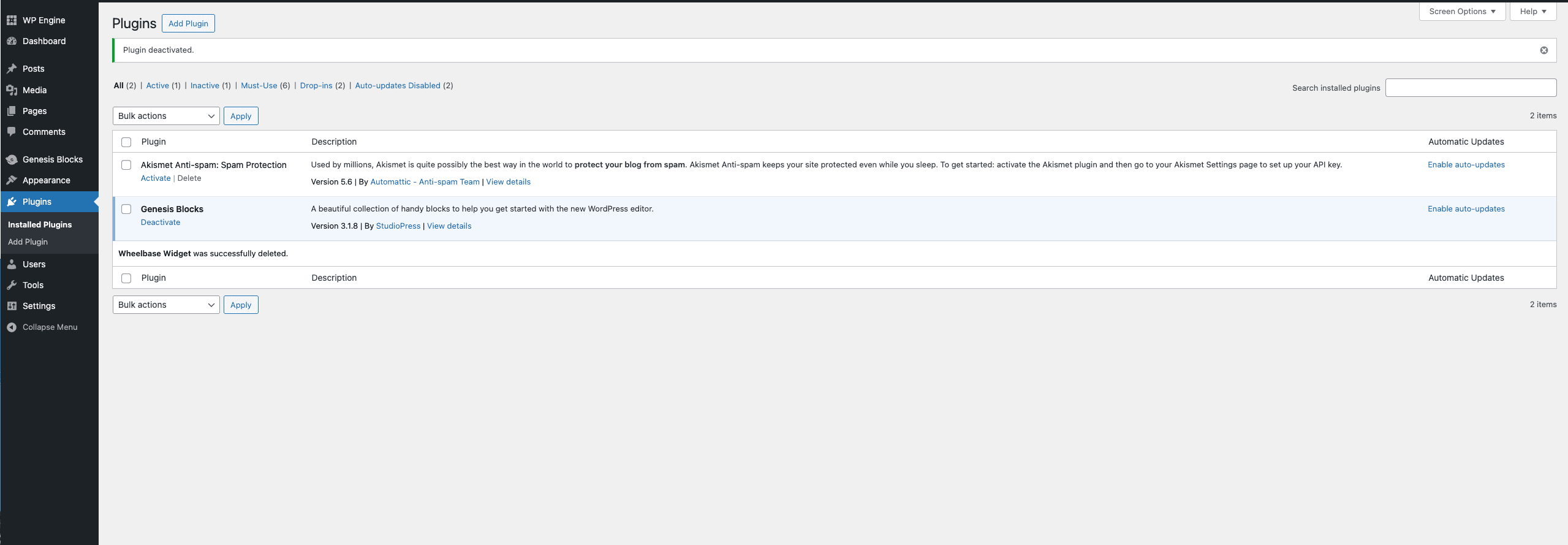
Task: Open the Pages menu
Action: [49, 111]
